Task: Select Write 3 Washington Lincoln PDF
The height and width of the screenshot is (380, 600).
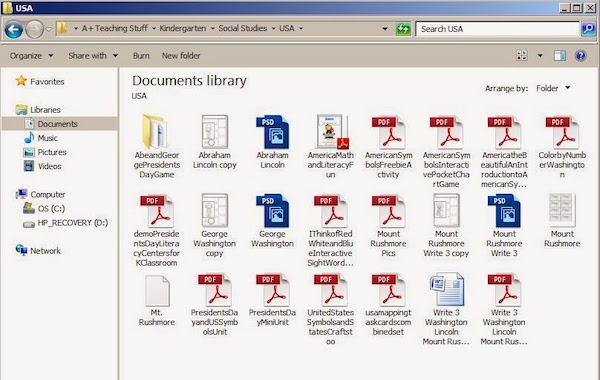Action: pos(504,309)
